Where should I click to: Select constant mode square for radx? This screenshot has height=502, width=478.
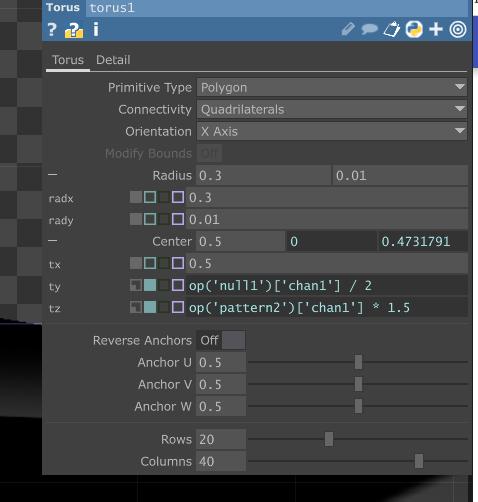136,197
